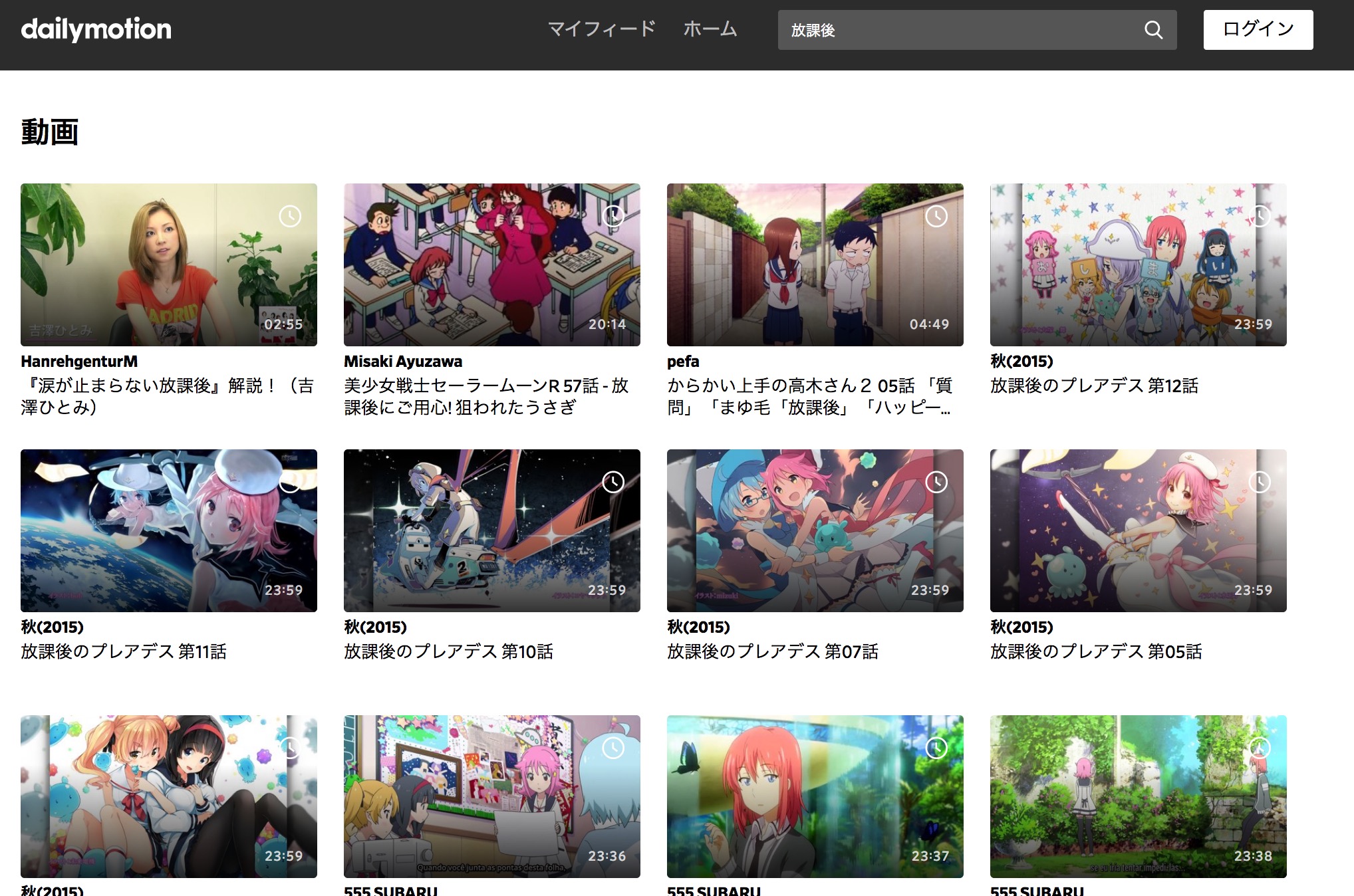Click the ログイン button

pos(1258,30)
